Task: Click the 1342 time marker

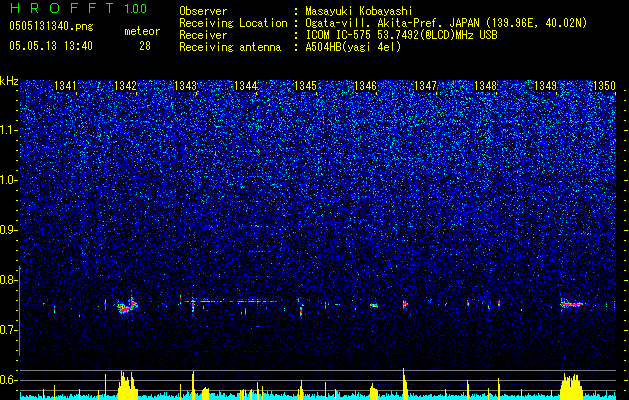Action: [125, 86]
